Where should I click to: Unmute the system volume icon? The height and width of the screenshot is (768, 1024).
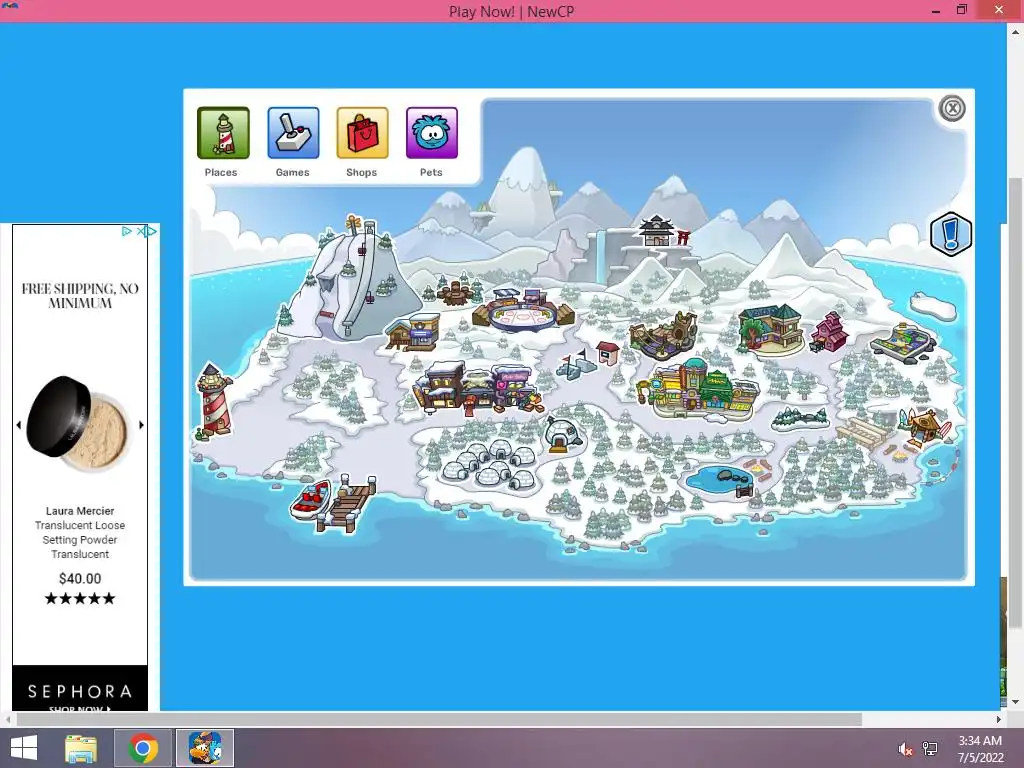pos(905,749)
